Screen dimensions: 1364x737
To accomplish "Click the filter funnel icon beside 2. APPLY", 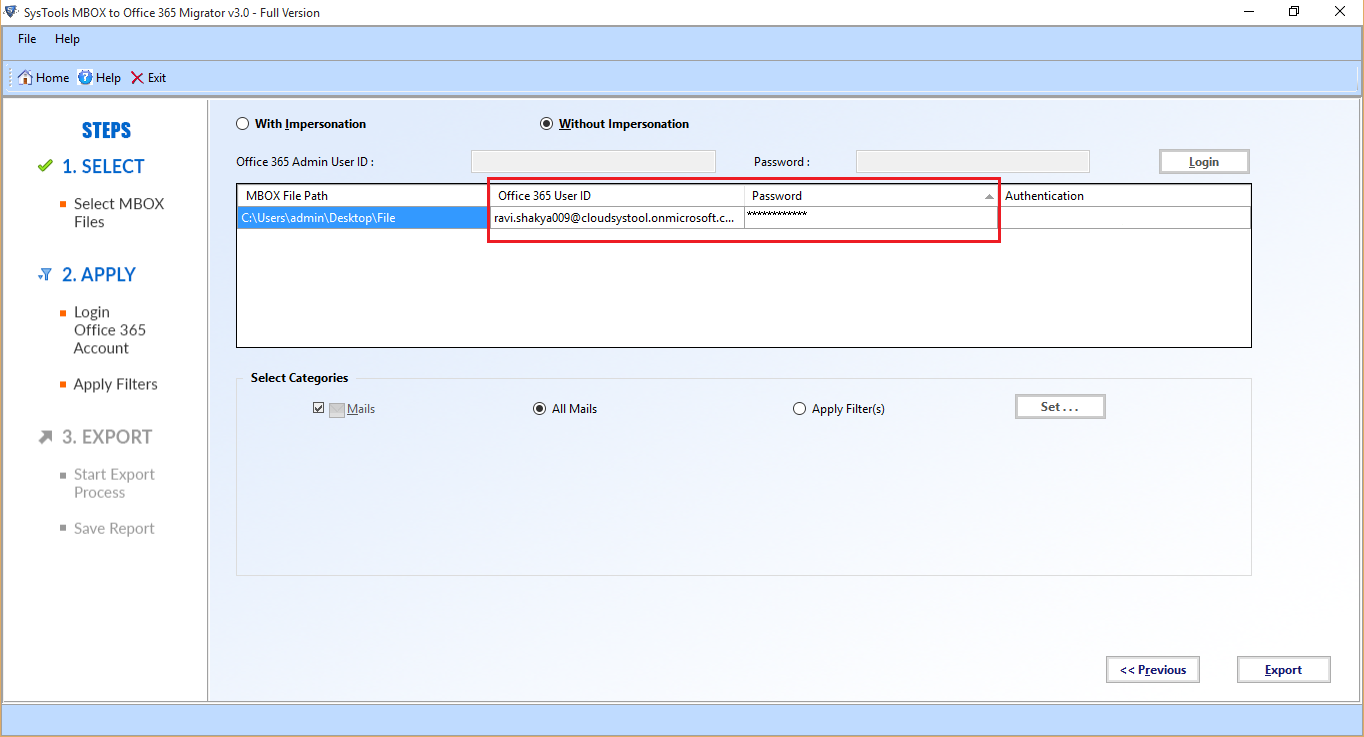I will point(44,274).
